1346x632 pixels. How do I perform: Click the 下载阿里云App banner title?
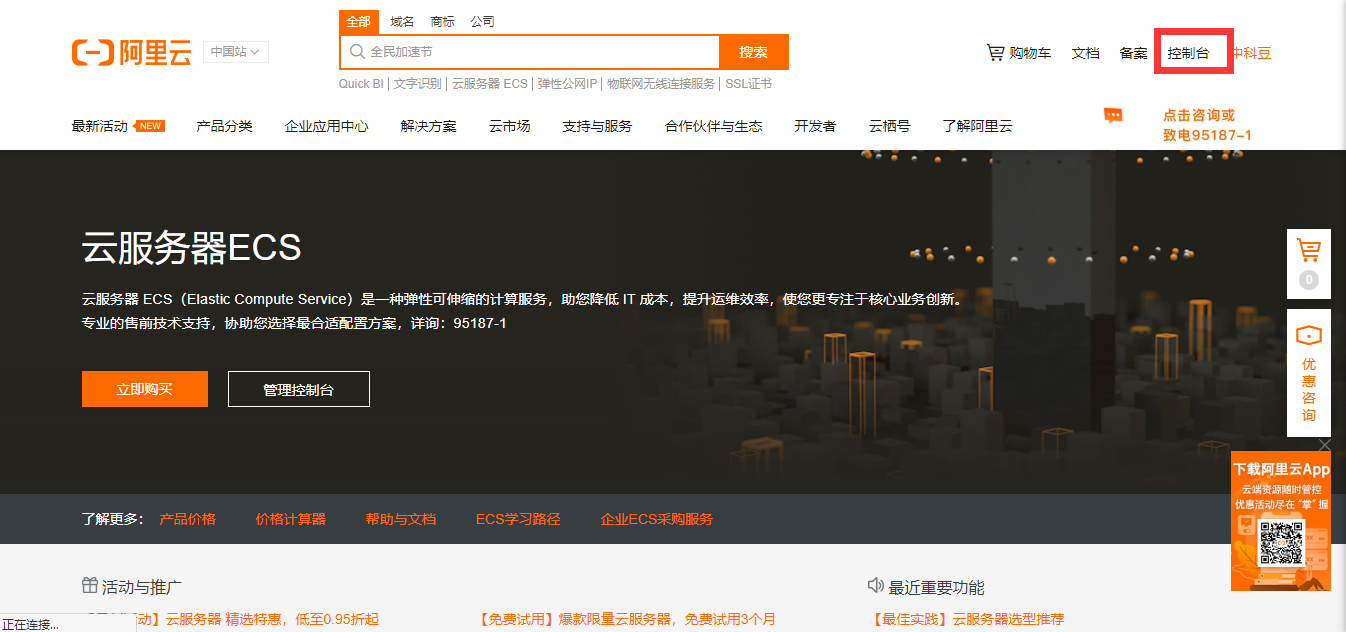point(1281,469)
